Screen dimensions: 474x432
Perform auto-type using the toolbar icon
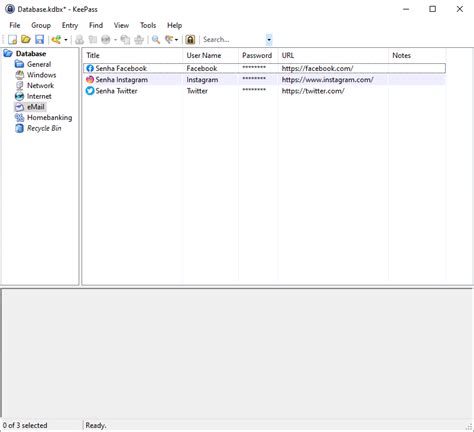139,40
